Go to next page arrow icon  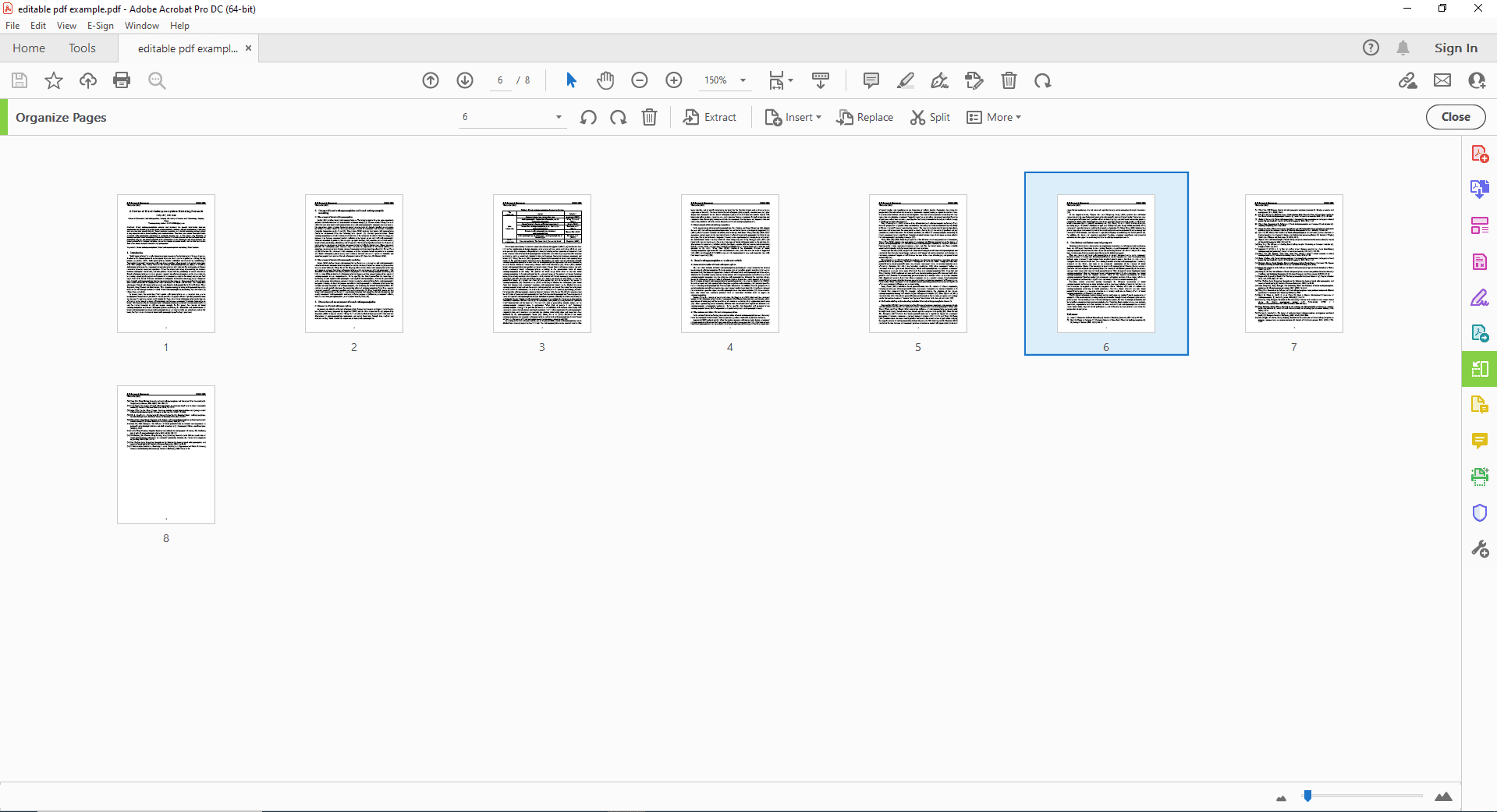pyautogui.click(x=465, y=80)
